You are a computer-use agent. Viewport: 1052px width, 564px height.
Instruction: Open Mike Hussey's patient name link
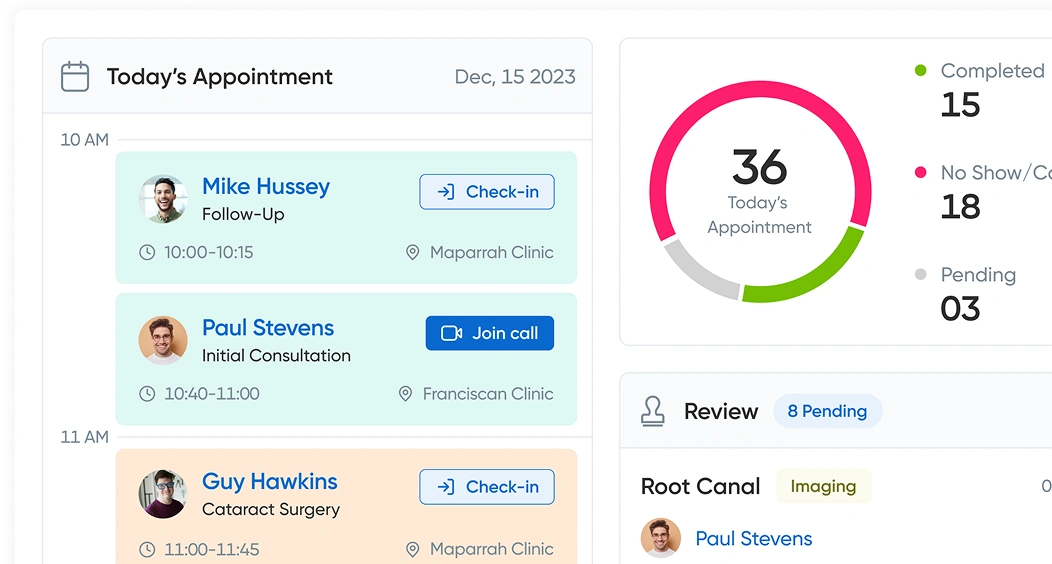266,186
